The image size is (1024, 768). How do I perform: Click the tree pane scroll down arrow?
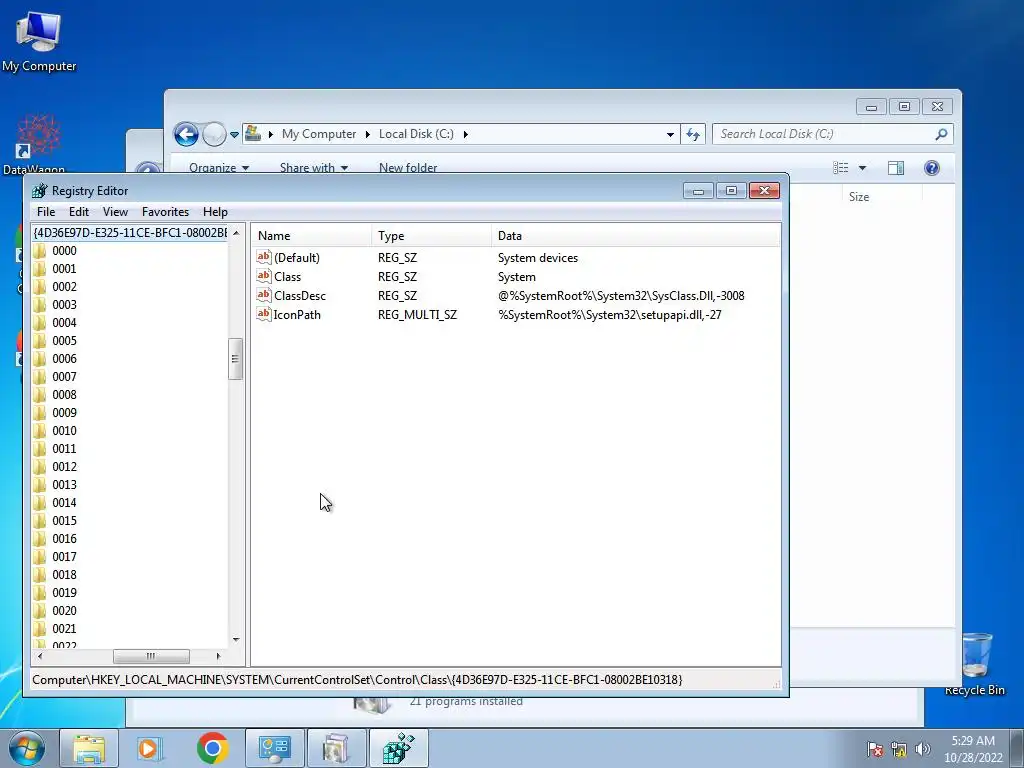pos(236,639)
